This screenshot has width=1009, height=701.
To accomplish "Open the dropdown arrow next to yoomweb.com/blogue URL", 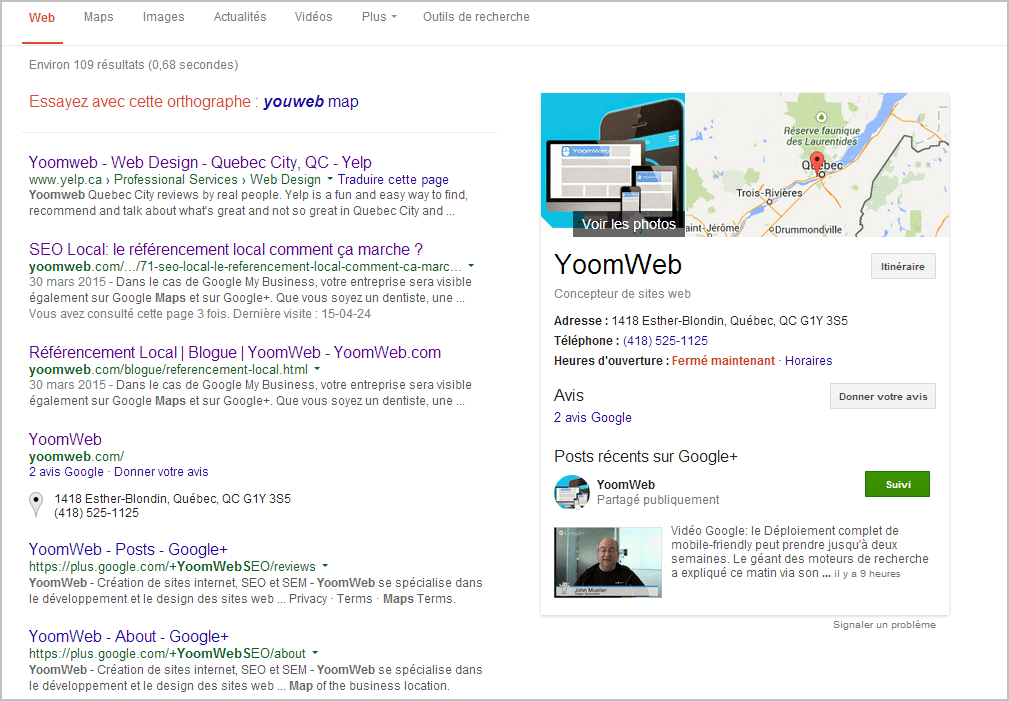I will [x=317, y=370].
